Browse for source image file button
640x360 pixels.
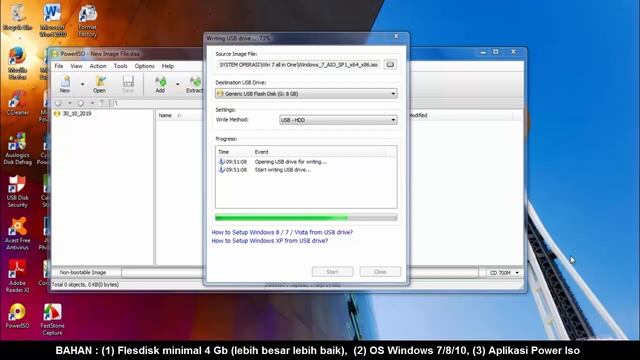[x=390, y=64]
